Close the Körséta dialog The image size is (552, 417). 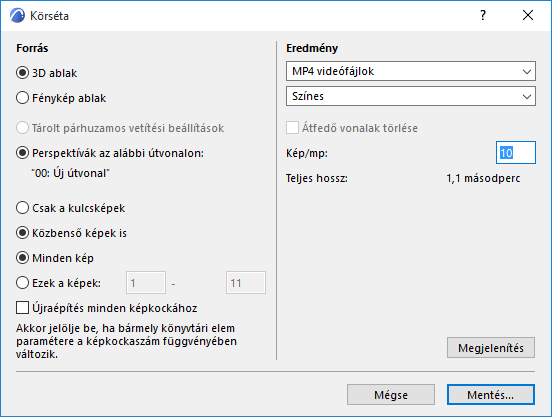[528, 15]
